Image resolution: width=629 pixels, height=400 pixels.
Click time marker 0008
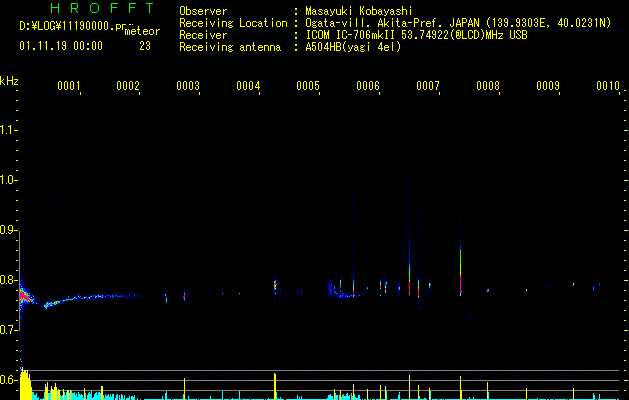point(488,86)
